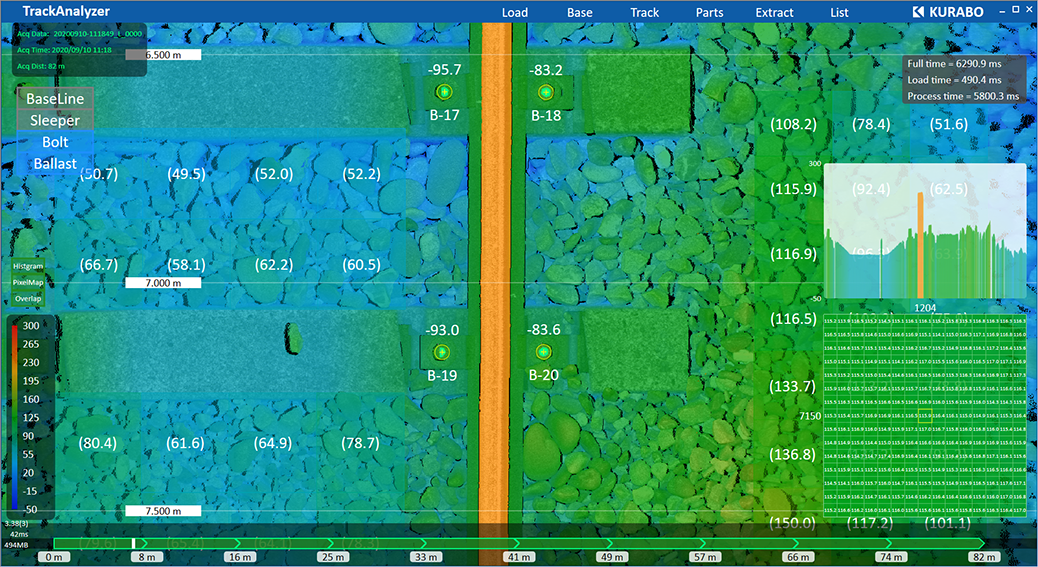
Task: Click the white position indicator on timeline
Action: (x=134, y=543)
